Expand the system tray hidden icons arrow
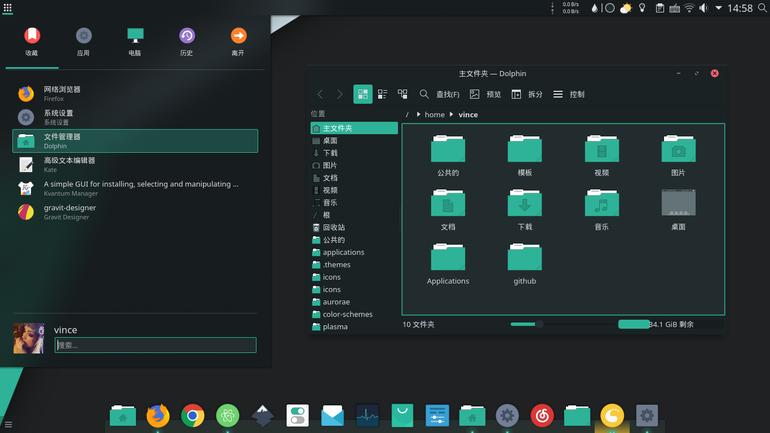Image resolution: width=770 pixels, height=433 pixels. click(718, 8)
